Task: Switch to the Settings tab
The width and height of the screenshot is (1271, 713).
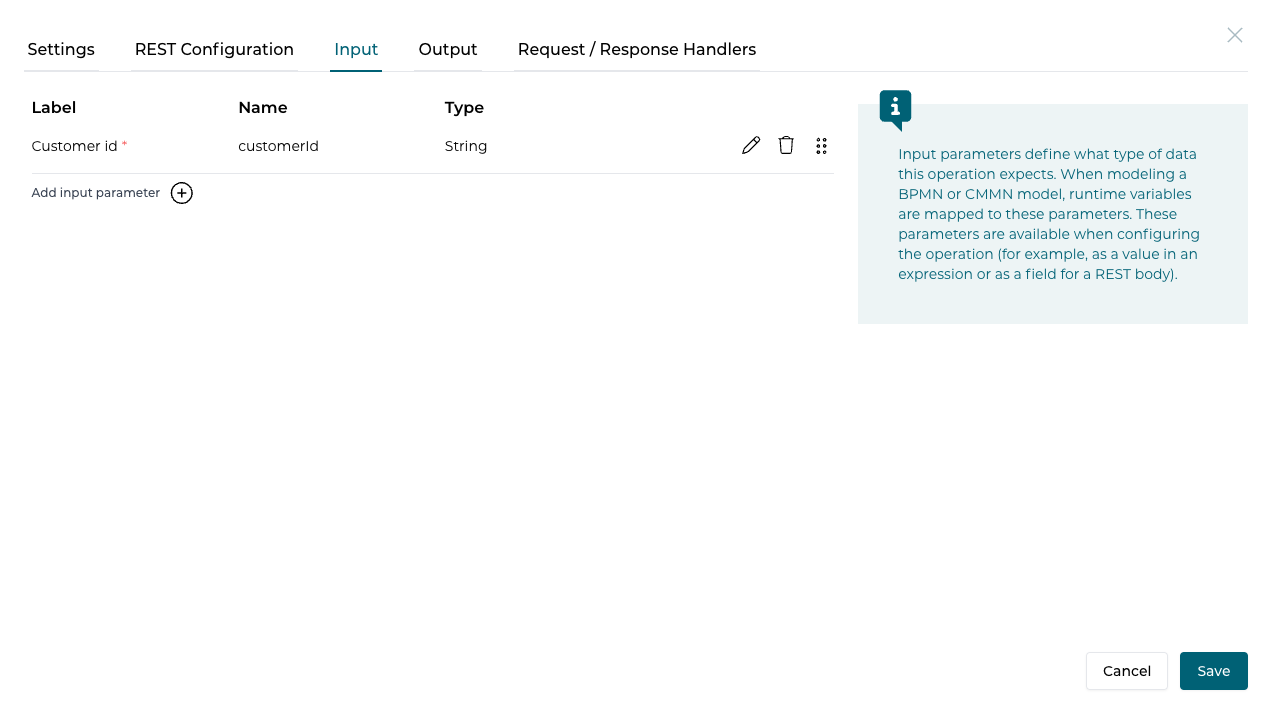Action: (61, 49)
